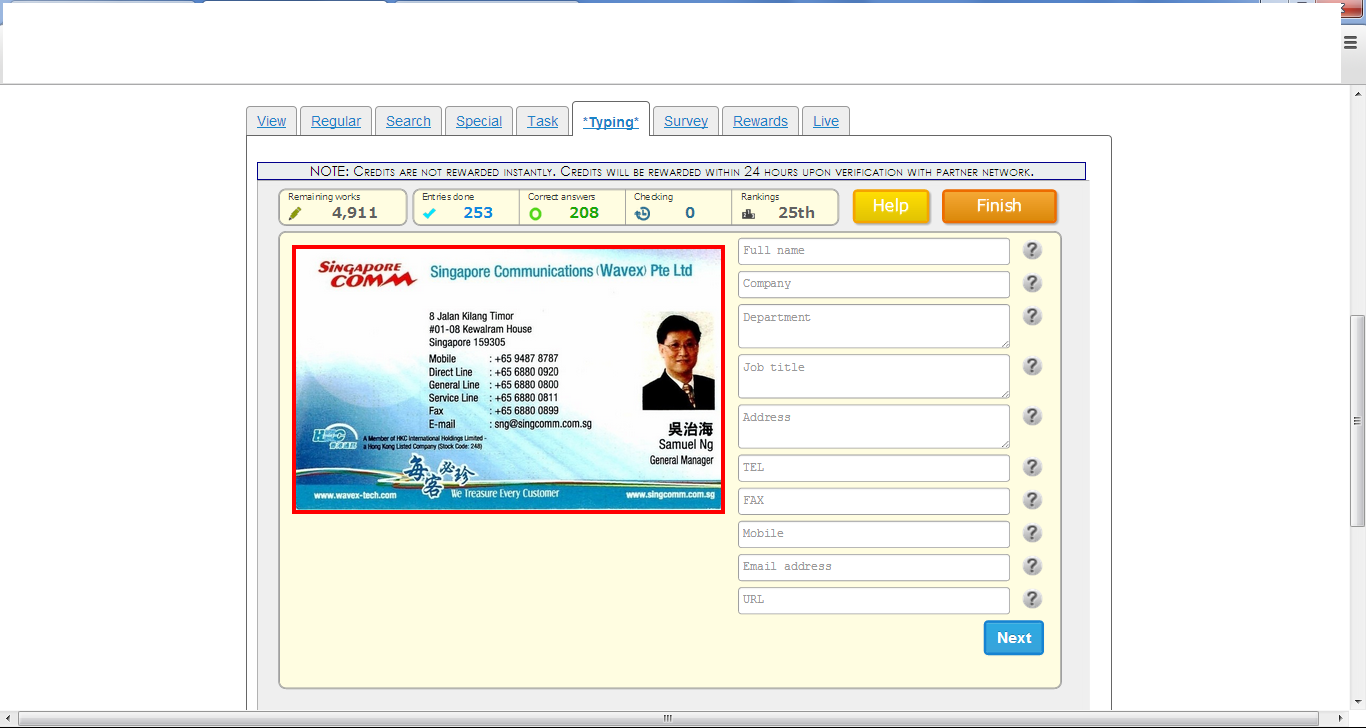The height and width of the screenshot is (728, 1366).
Task: Click the horizontal scrollbar left arrow
Action: [x=8, y=719]
